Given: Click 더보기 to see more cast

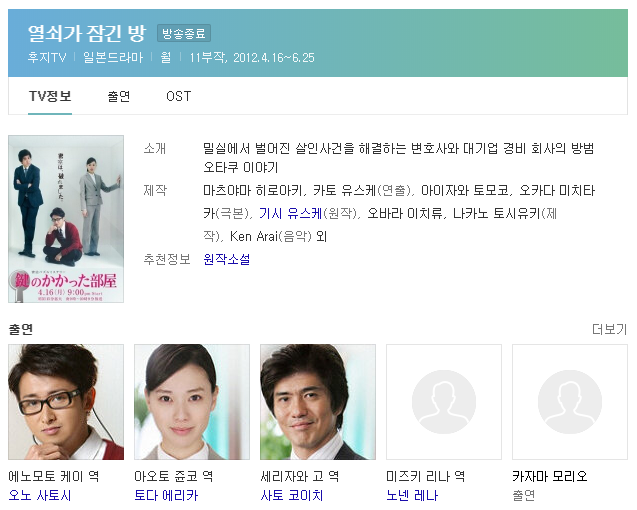Looking at the screenshot, I should tap(609, 329).
